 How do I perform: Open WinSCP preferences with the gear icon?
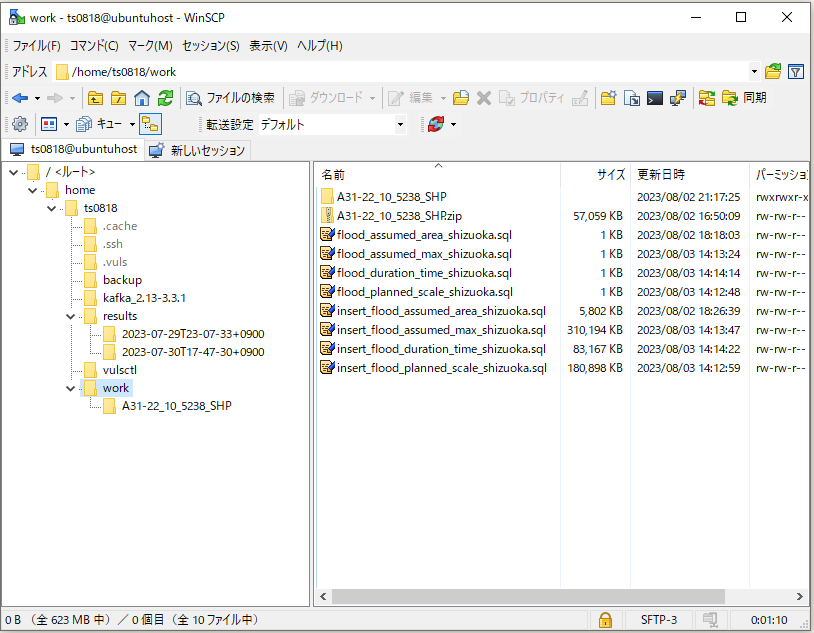(x=20, y=123)
